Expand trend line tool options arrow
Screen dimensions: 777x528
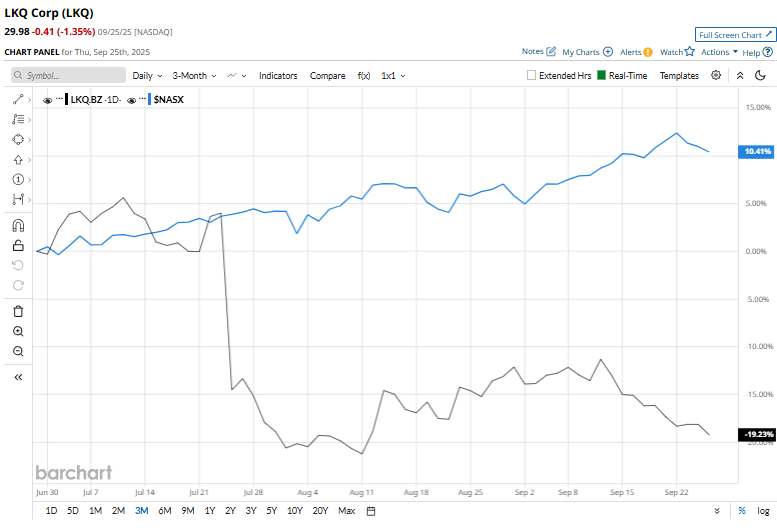click(x=30, y=100)
